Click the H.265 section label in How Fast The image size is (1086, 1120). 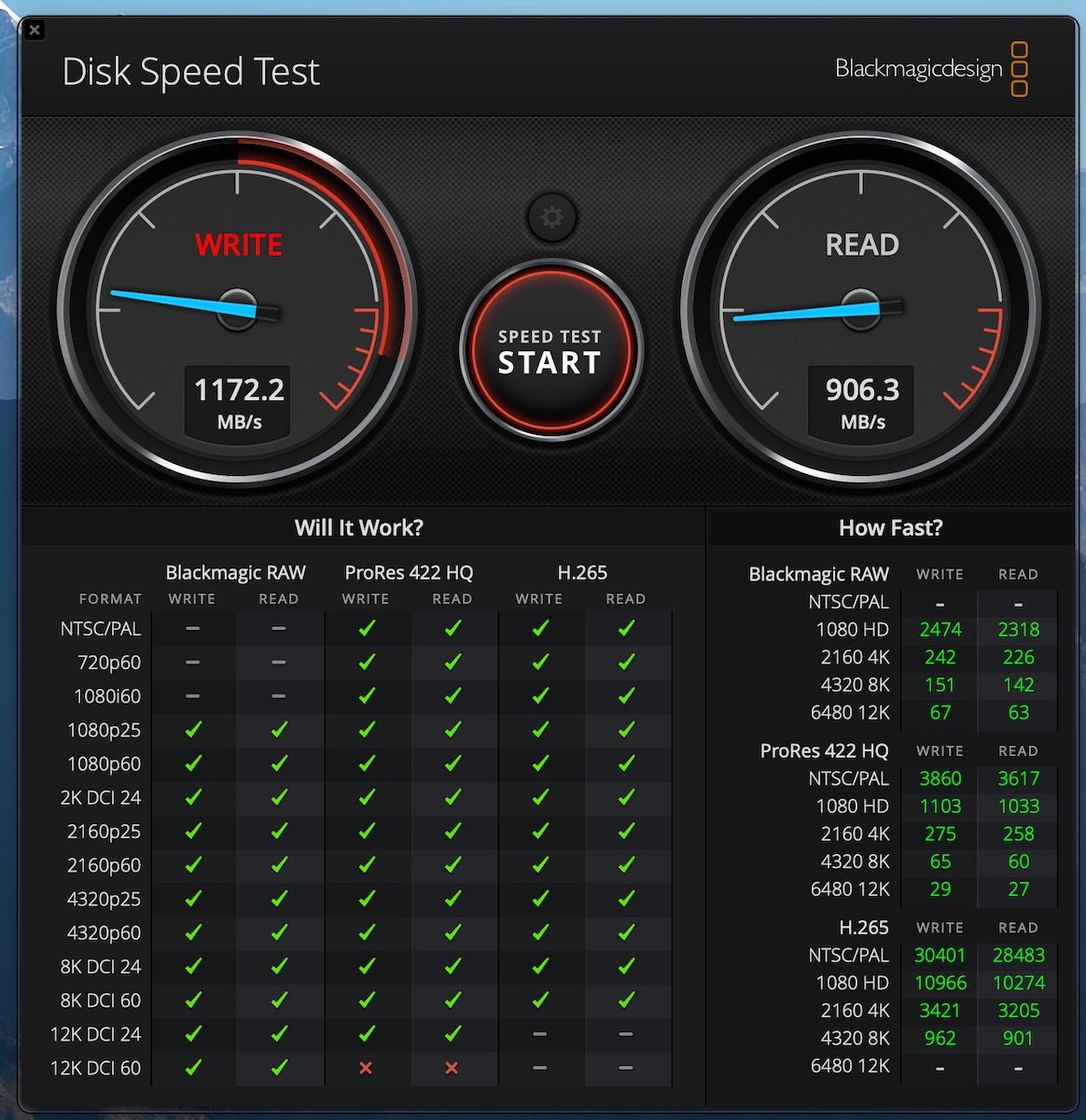[x=864, y=928]
